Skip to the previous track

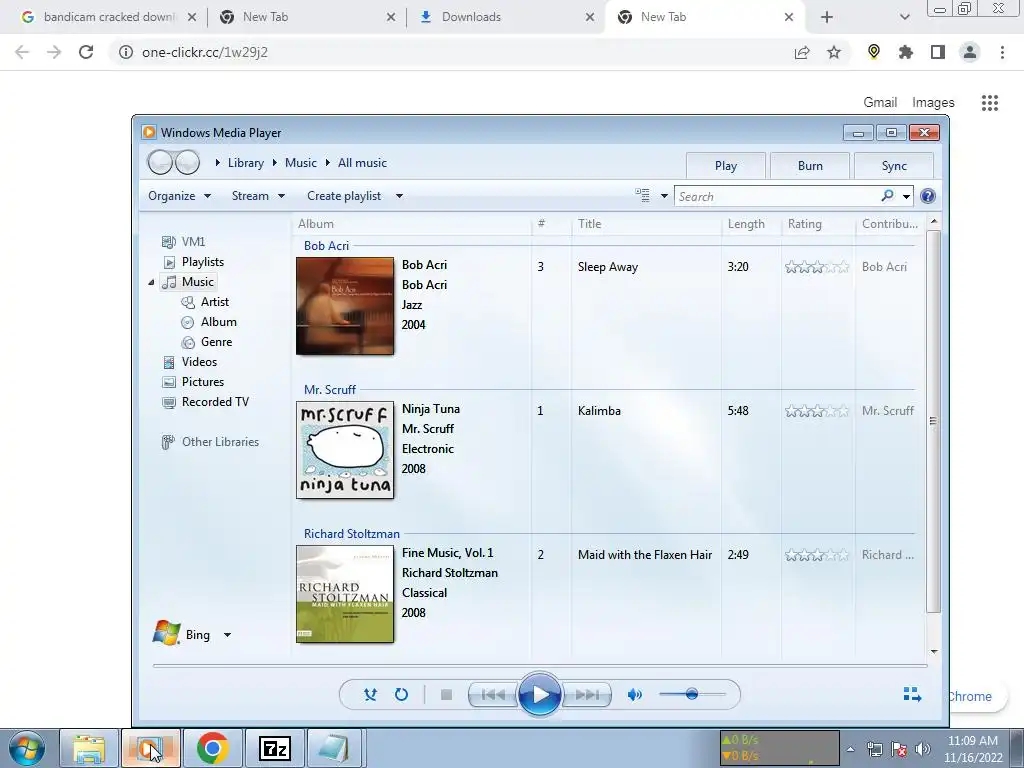click(493, 694)
